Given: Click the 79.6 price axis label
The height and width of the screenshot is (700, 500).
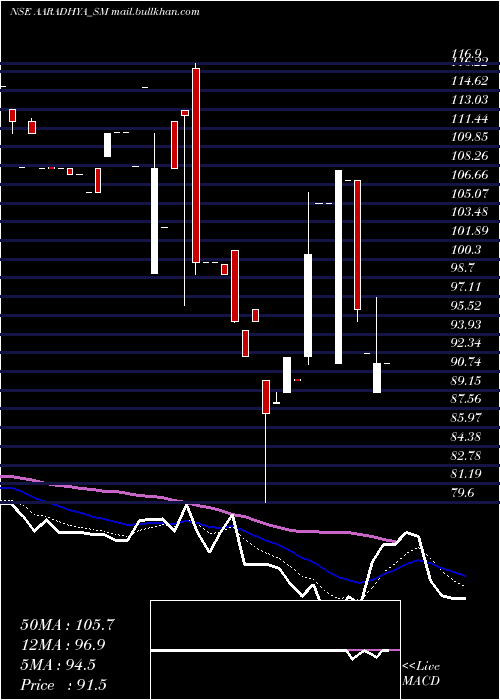Looking at the screenshot, I should click(462, 492).
